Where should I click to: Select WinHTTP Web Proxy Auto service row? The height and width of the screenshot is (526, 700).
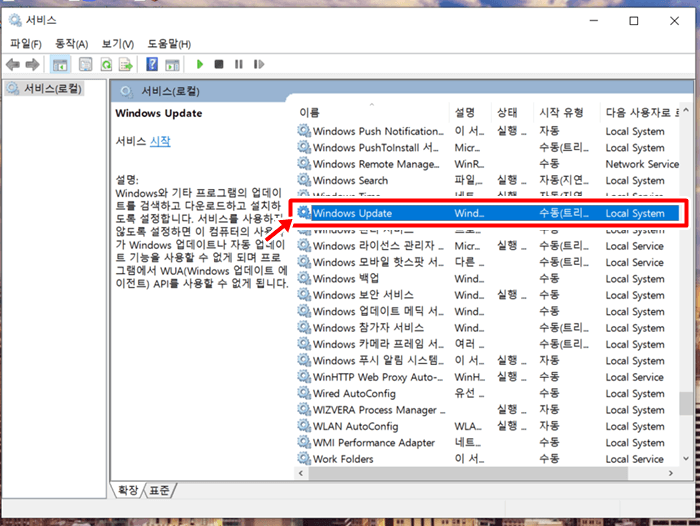(488, 377)
